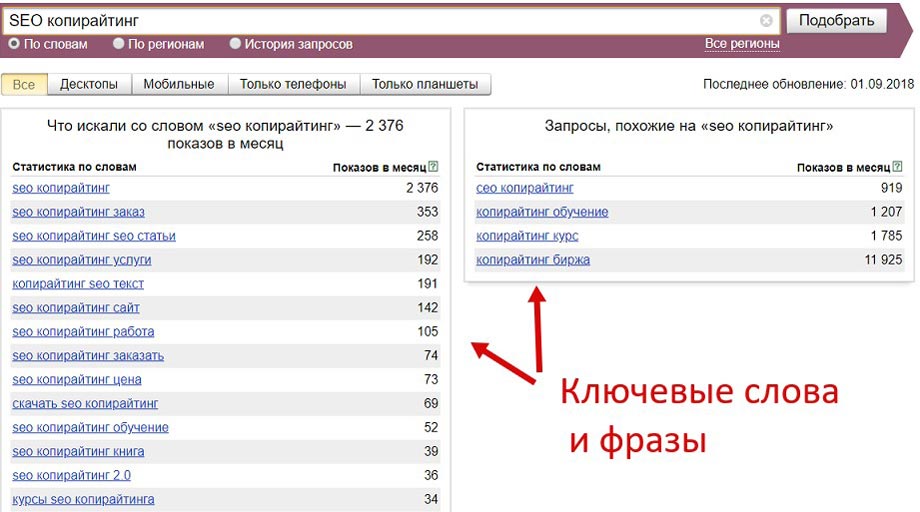The height and width of the screenshot is (512, 920).
Task: Click the 353 impressions value
Action: click(x=428, y=212)
